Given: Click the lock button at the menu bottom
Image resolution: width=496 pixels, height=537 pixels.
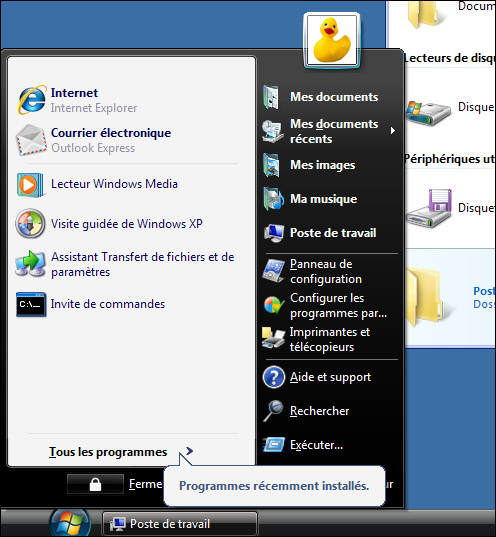Looking at the screenshot, I should 95,484.
